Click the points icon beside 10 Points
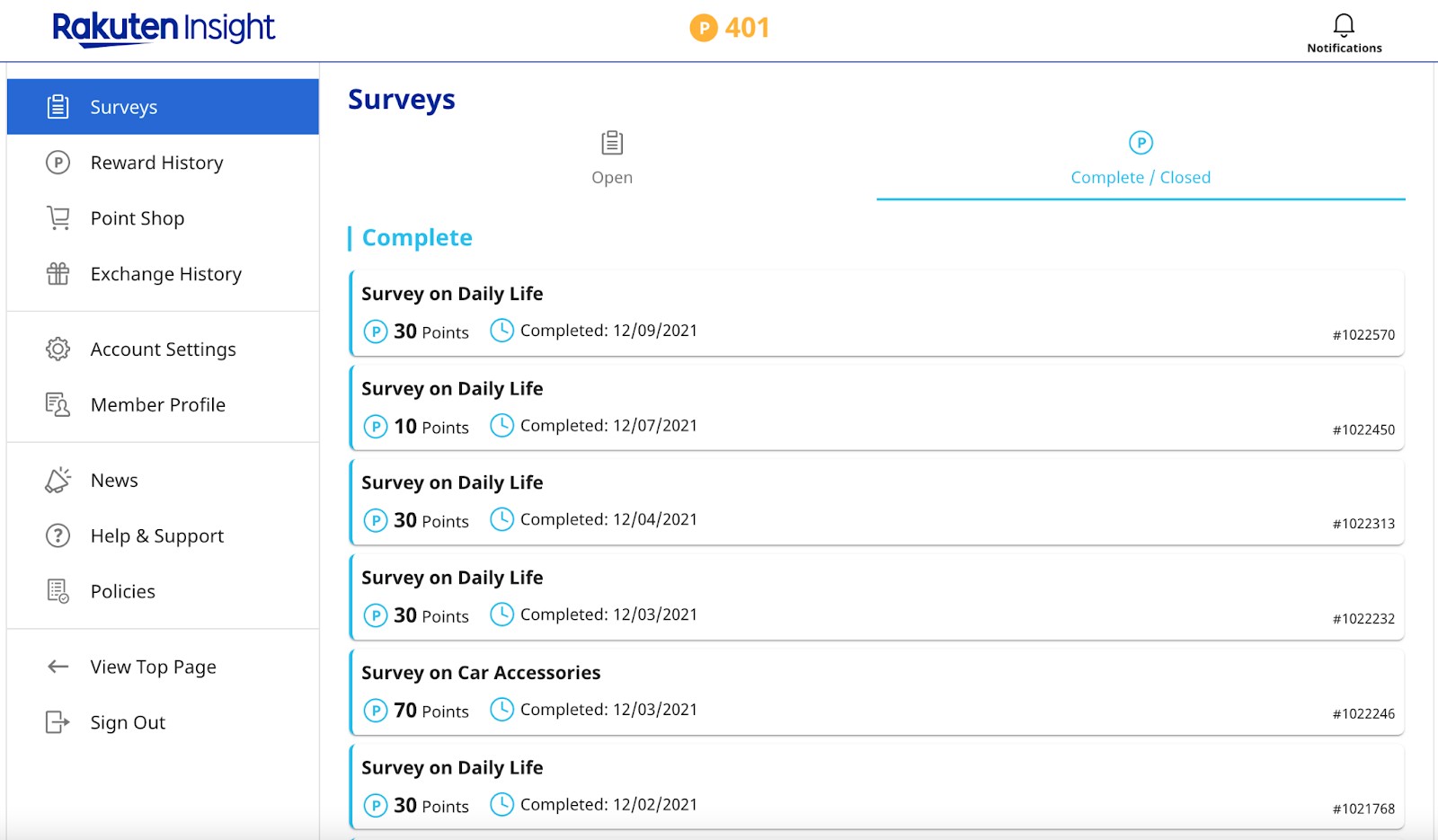The width and height of the screenshot is (1438, 840). coord(376,427)
